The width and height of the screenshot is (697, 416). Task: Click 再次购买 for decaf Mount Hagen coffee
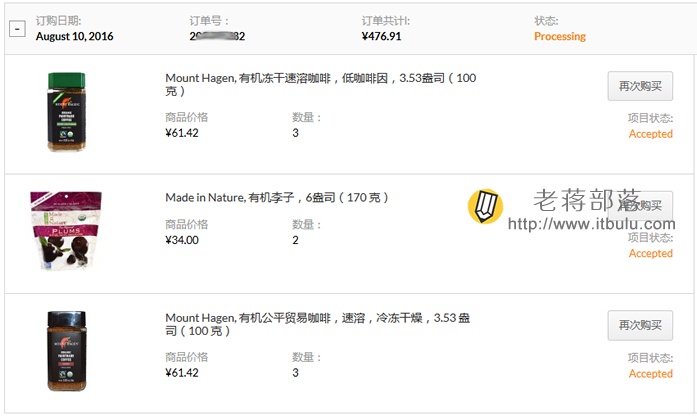(x=640, y=86)
